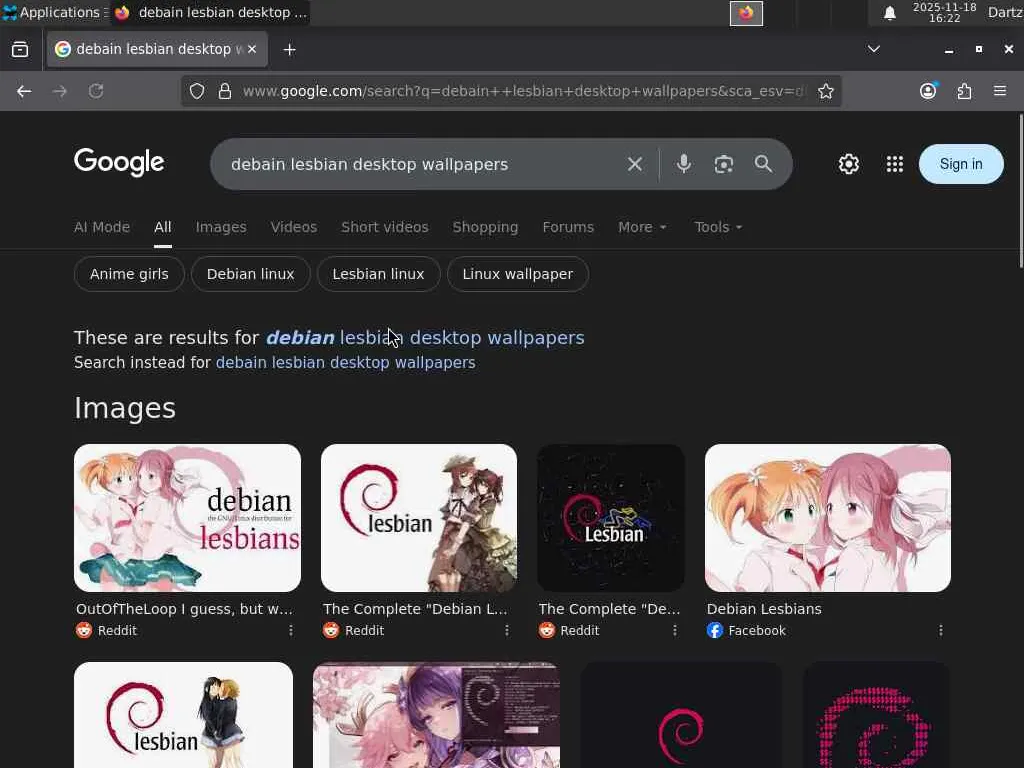Select the Debian linux filter chip
Image resolution: width=1024 pixels, height=768 pixels.
pos(251,274)
